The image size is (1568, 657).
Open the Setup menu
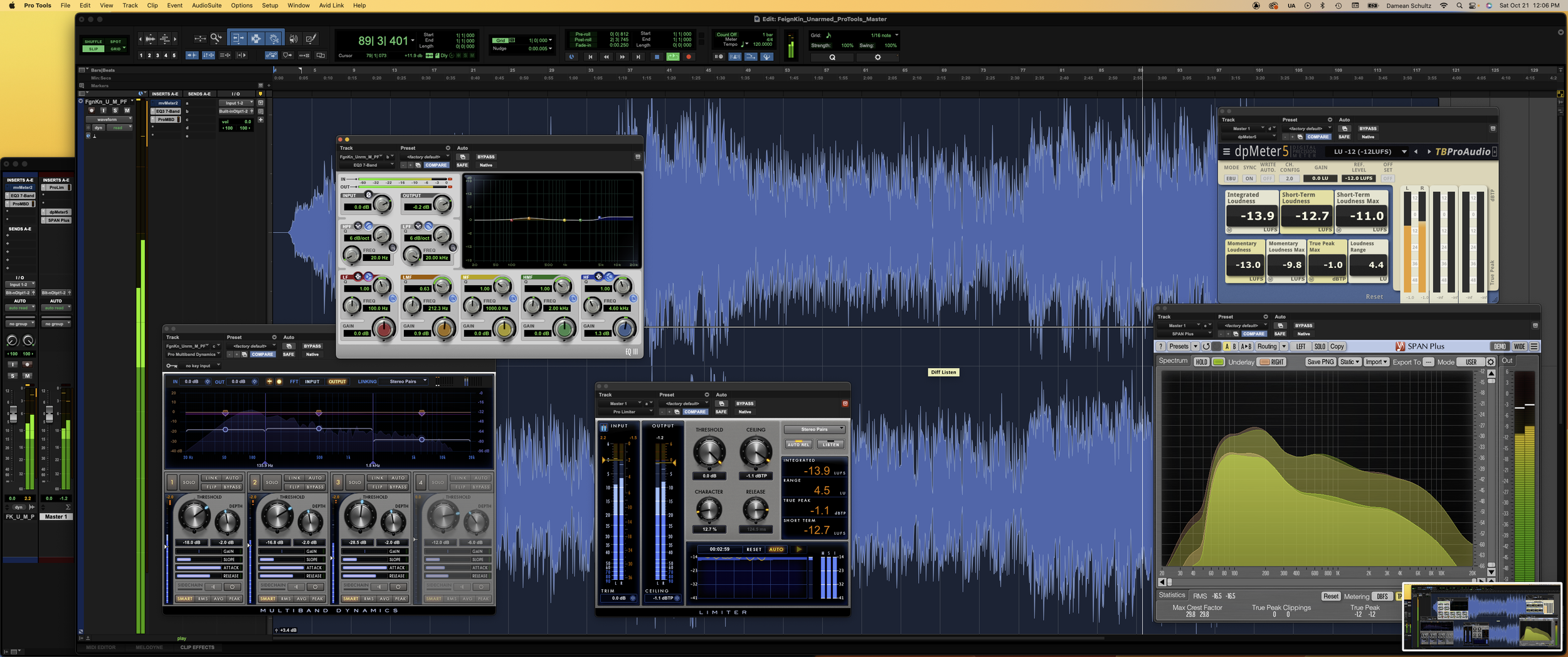coord(270,6)
